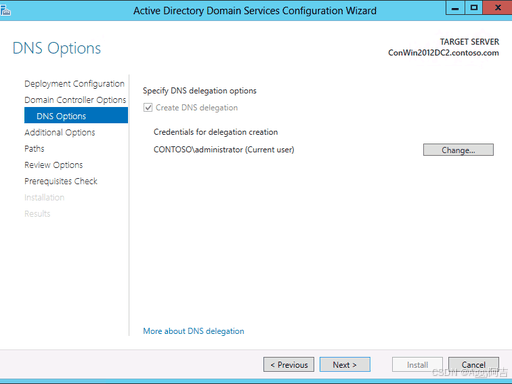Select Domain Controller Options step
The image size is (512, 384).
75,100
